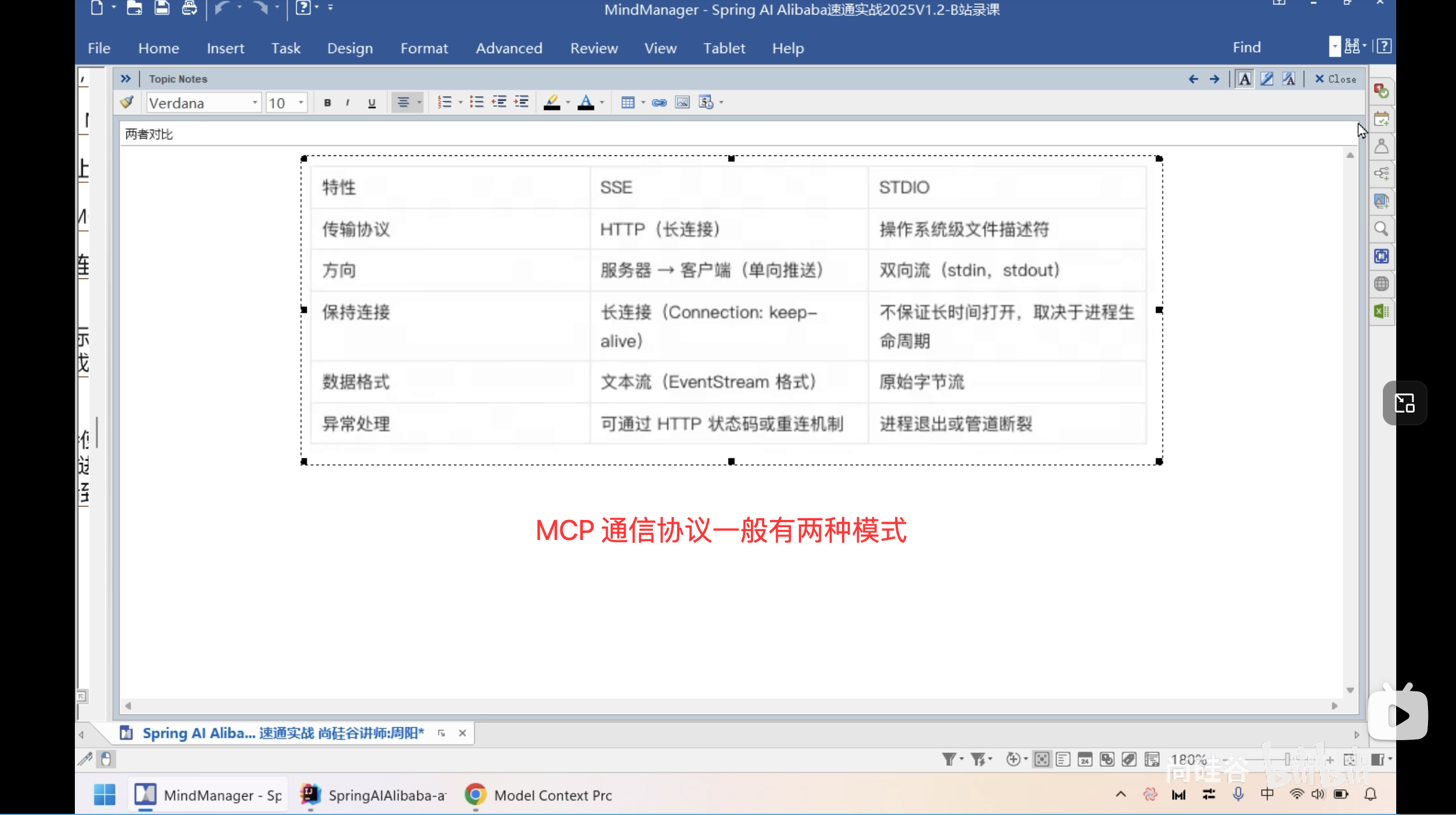Open the File menu
Viewport: 1456px width, 815px height.
(99, 48)
